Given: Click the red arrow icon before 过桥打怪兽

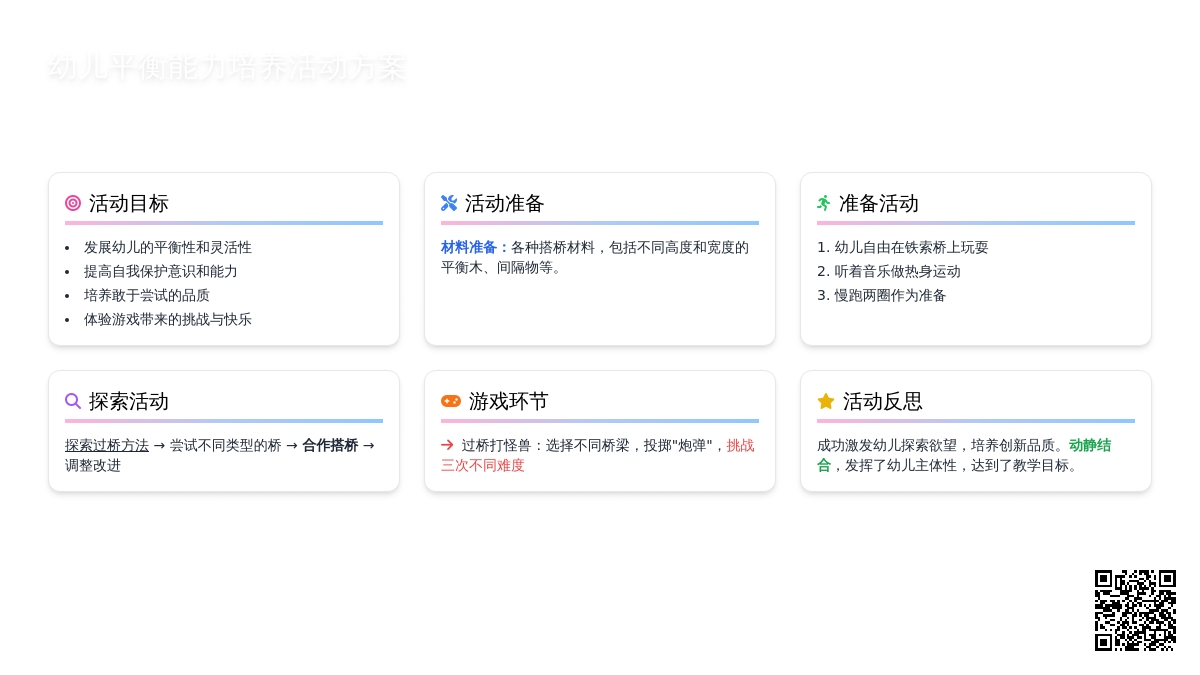Looking at the screenshot, I should point(447,445).
